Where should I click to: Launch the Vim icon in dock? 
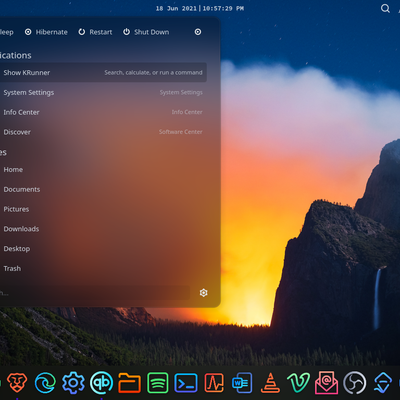(298, 383)
